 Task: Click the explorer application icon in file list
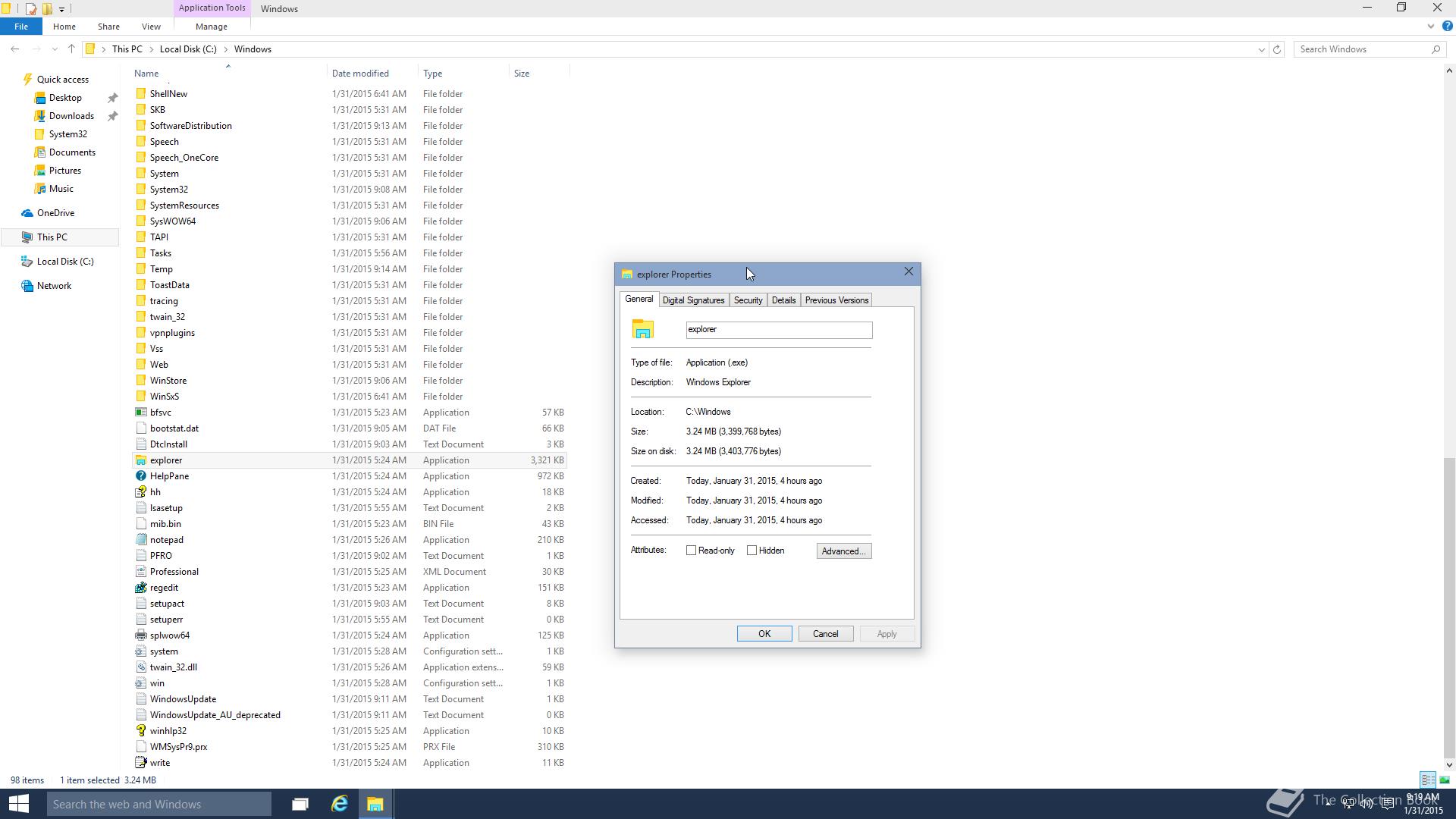click(140, 460)
